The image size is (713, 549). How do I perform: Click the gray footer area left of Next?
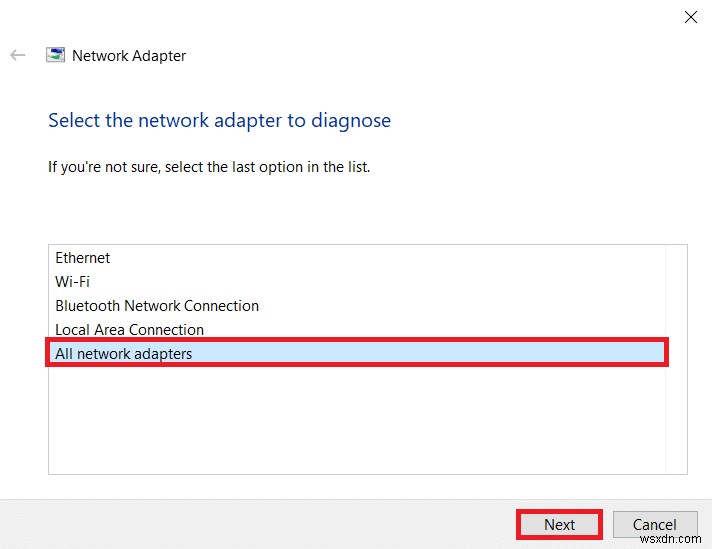tap(250, 524)
